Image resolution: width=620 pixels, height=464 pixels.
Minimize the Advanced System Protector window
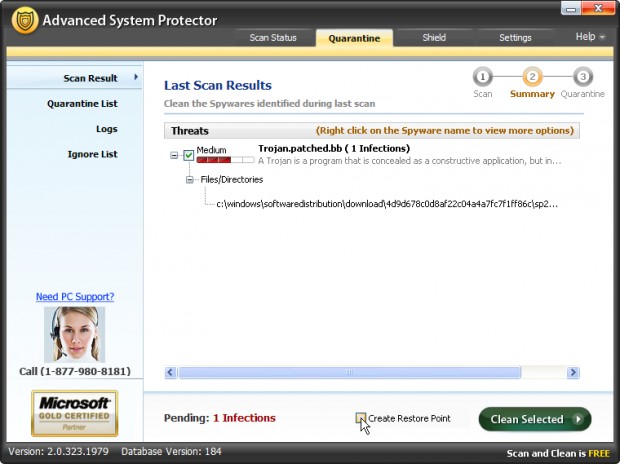571,8
